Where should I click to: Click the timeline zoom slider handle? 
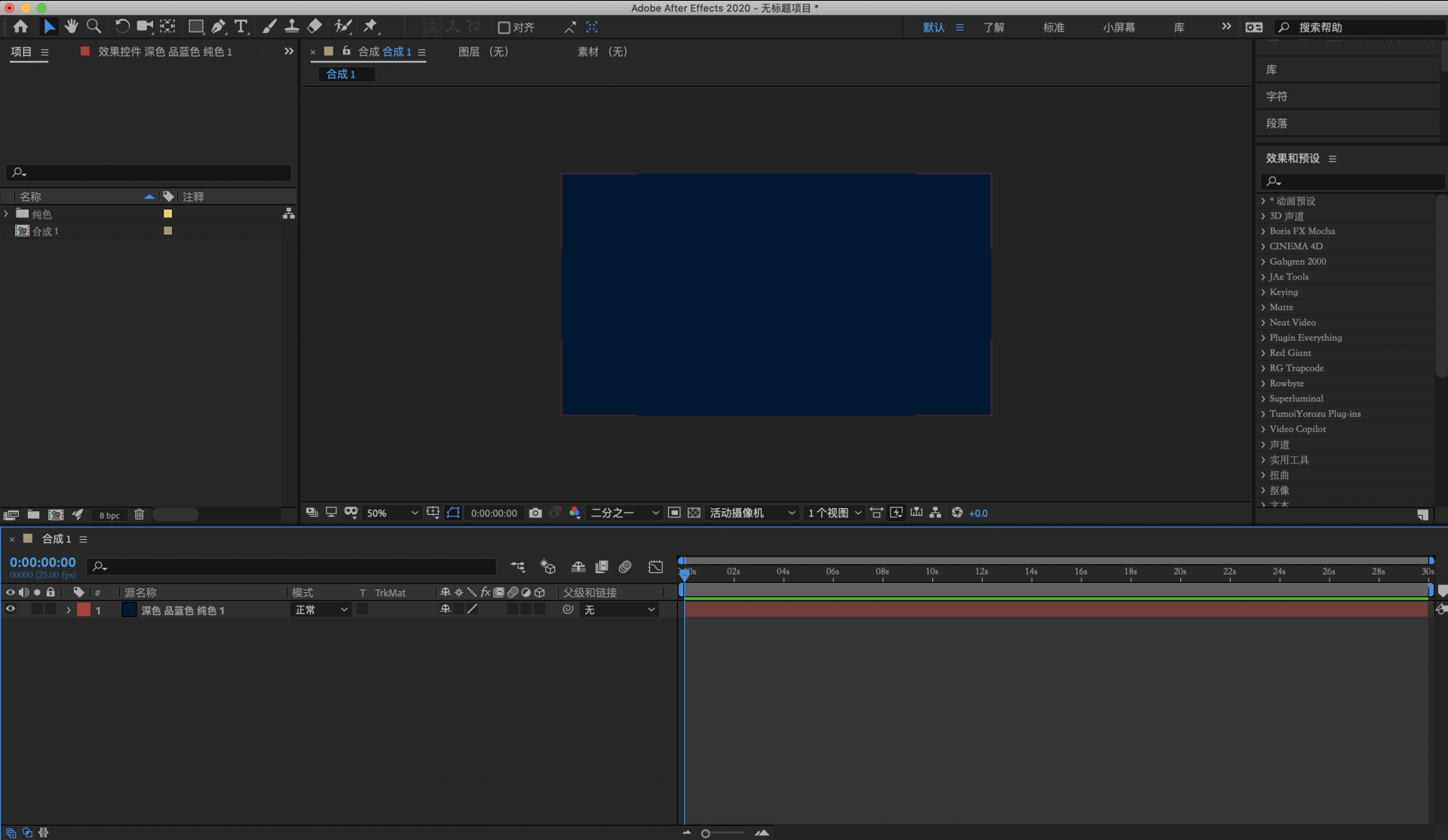click(706, 833)
